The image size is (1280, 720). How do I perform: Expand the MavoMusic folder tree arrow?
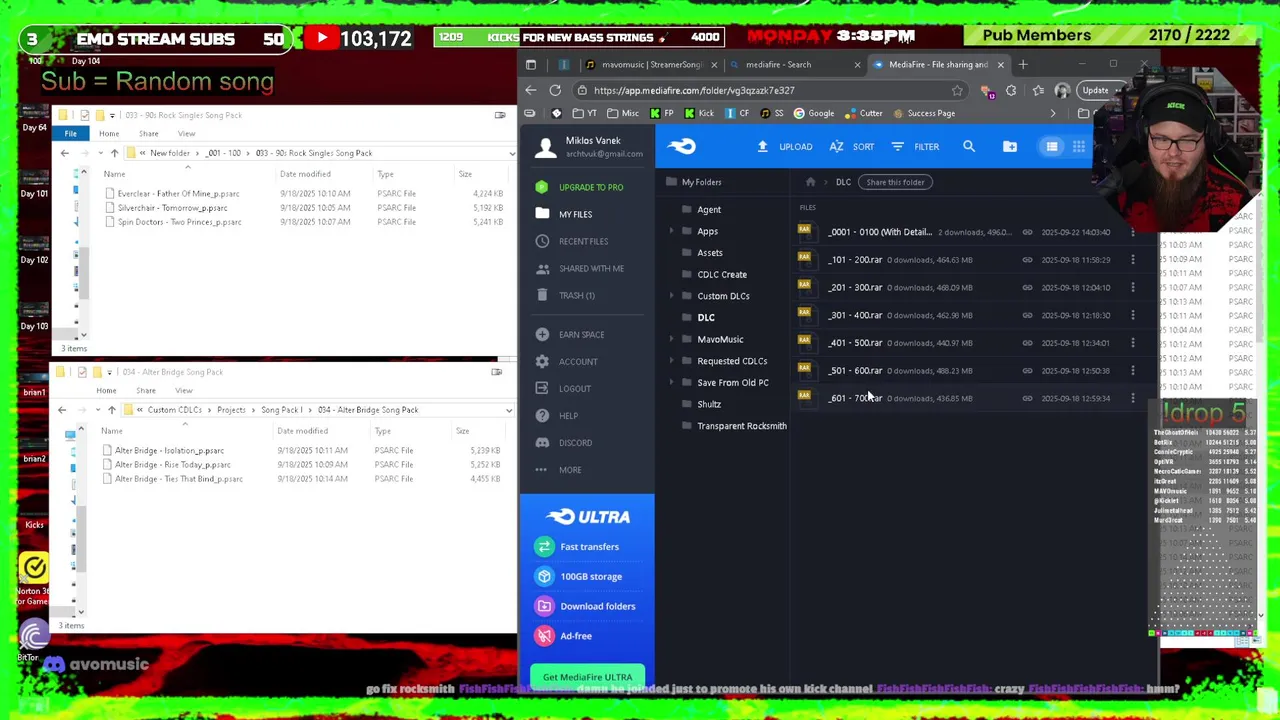pos(672,339)
